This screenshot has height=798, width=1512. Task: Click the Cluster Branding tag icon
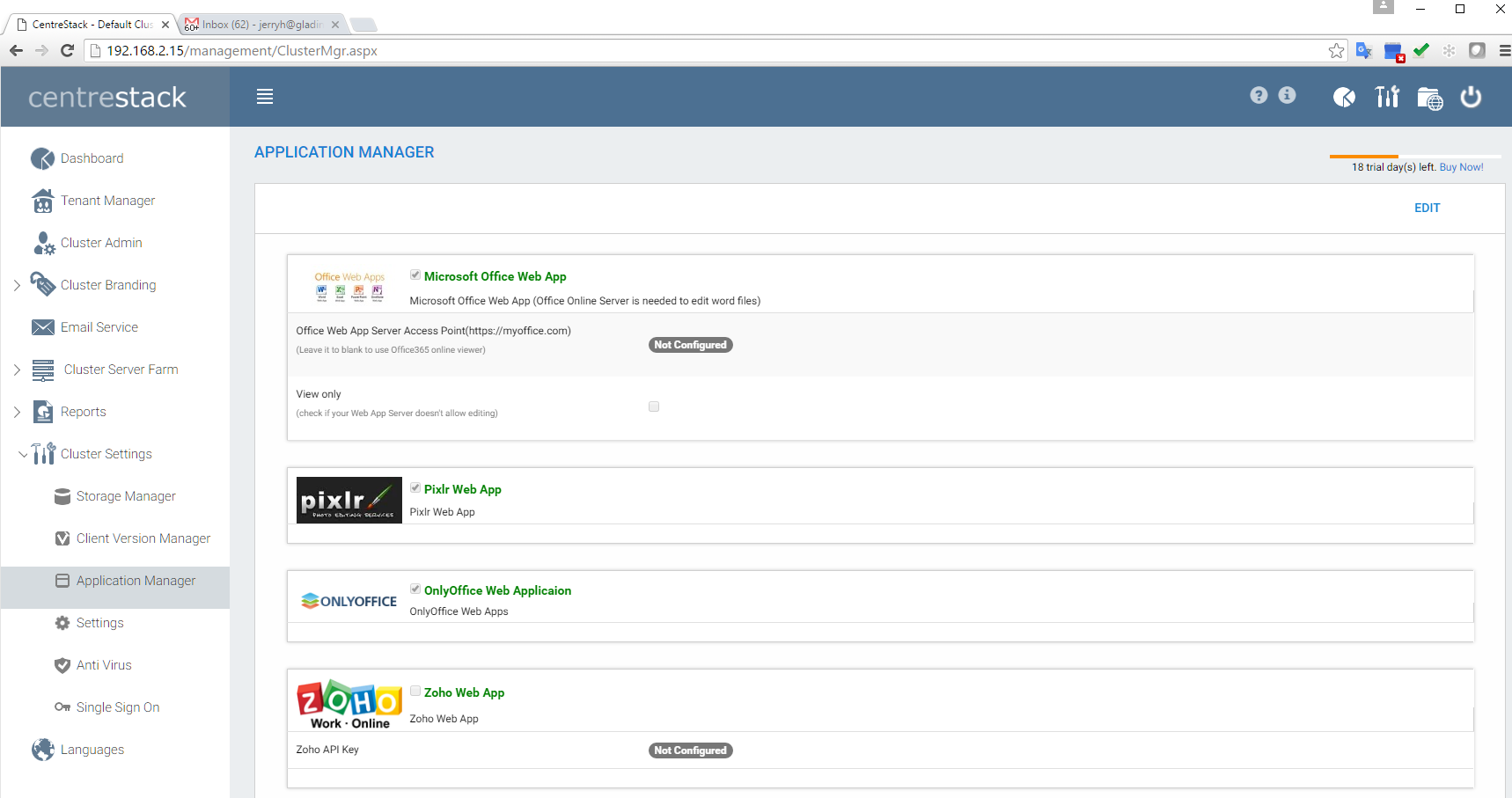[x=42, y=284]
